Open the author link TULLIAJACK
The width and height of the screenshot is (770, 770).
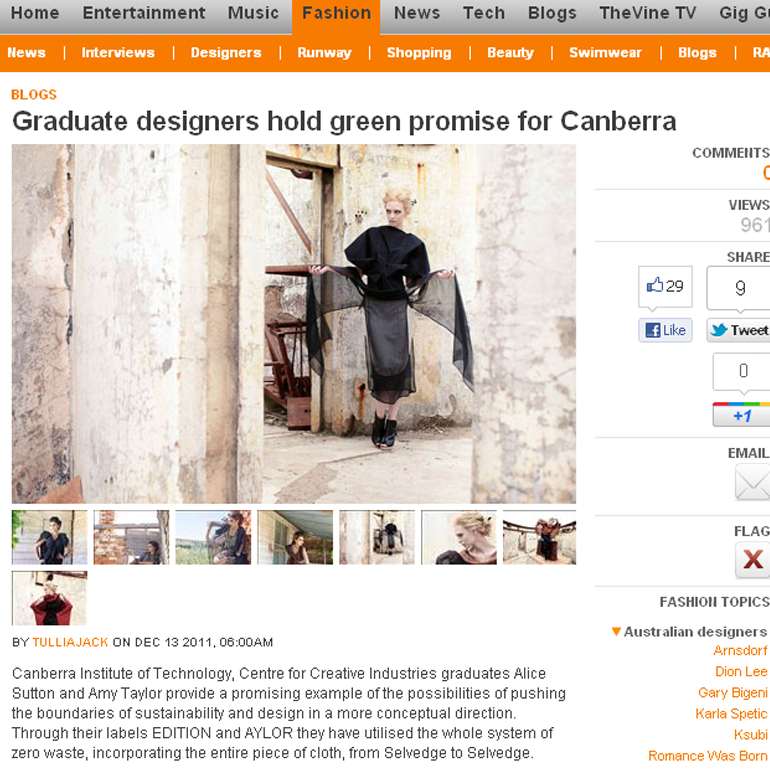70,642
